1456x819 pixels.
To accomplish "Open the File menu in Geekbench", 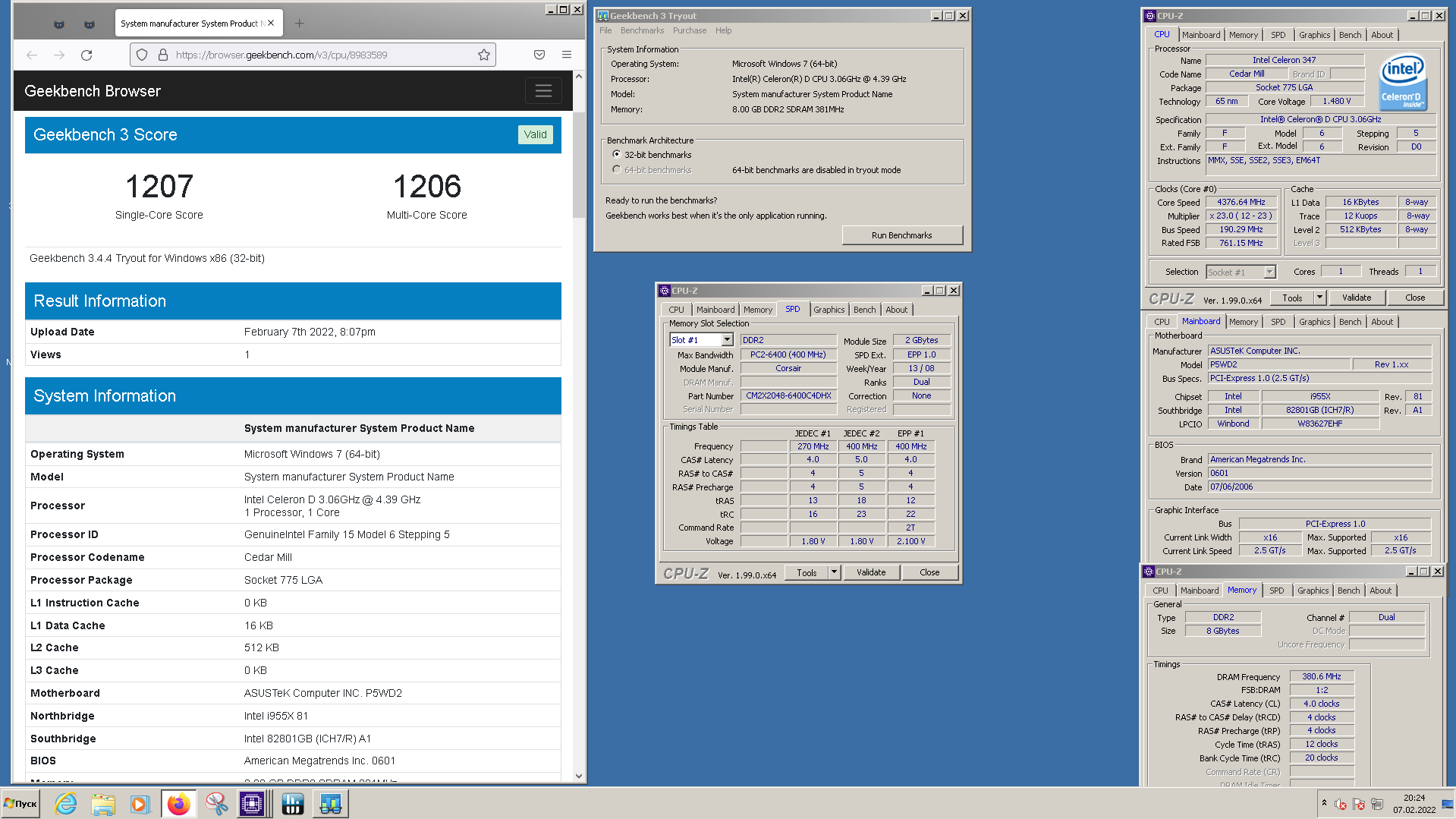I will coord(605,30).
